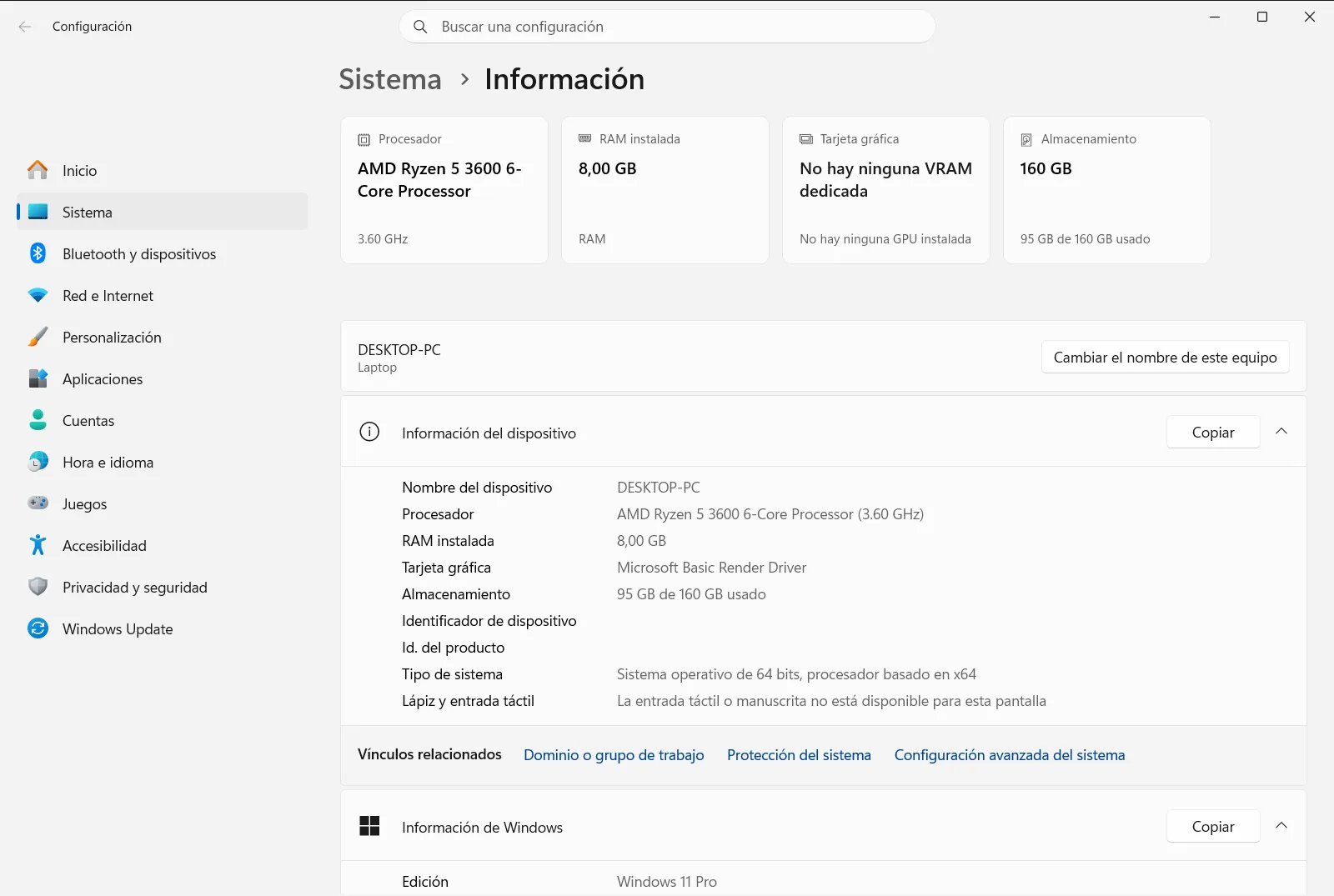
Task: Click the Sistema breadcrumb in the header
Action: (390, 79)
